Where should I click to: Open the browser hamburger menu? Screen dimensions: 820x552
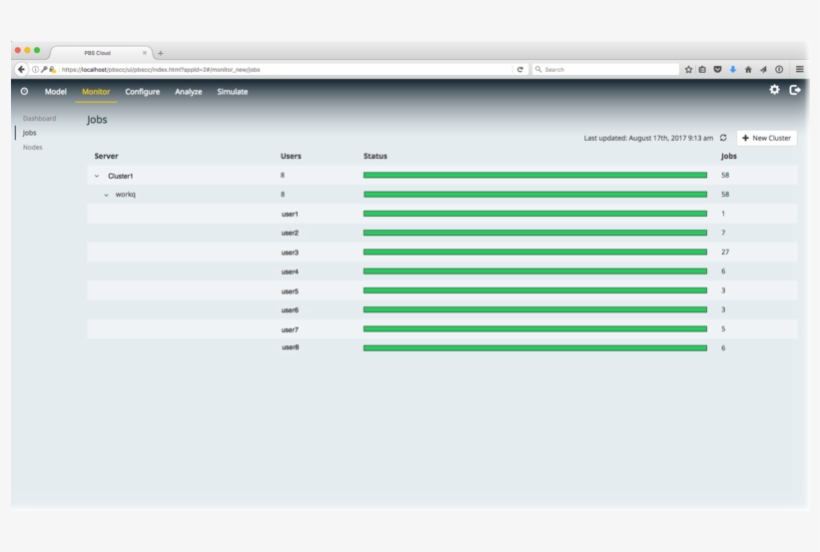799,69
